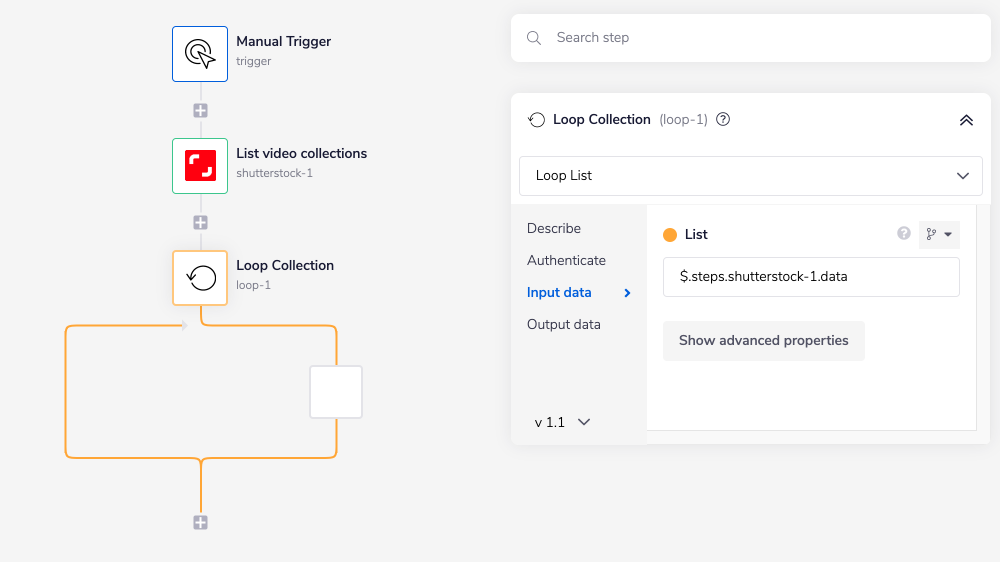The height and width of the screenshot is (562, 1000).
Task: Click the empty step placeholder inside loop
Action: point(336,391)
